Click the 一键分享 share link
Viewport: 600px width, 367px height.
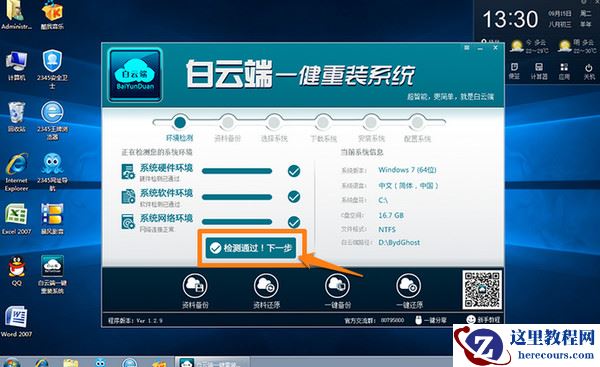click(x=431, y=320)
